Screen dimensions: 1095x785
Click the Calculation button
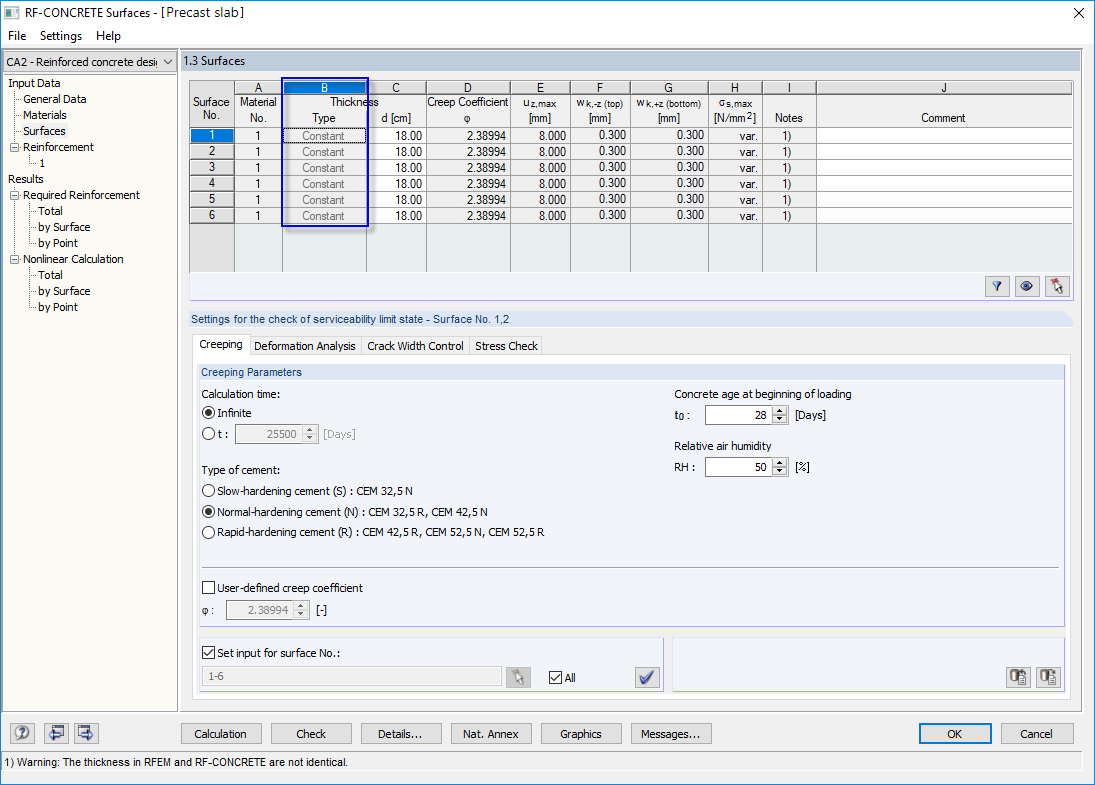[x=221, y=734]
